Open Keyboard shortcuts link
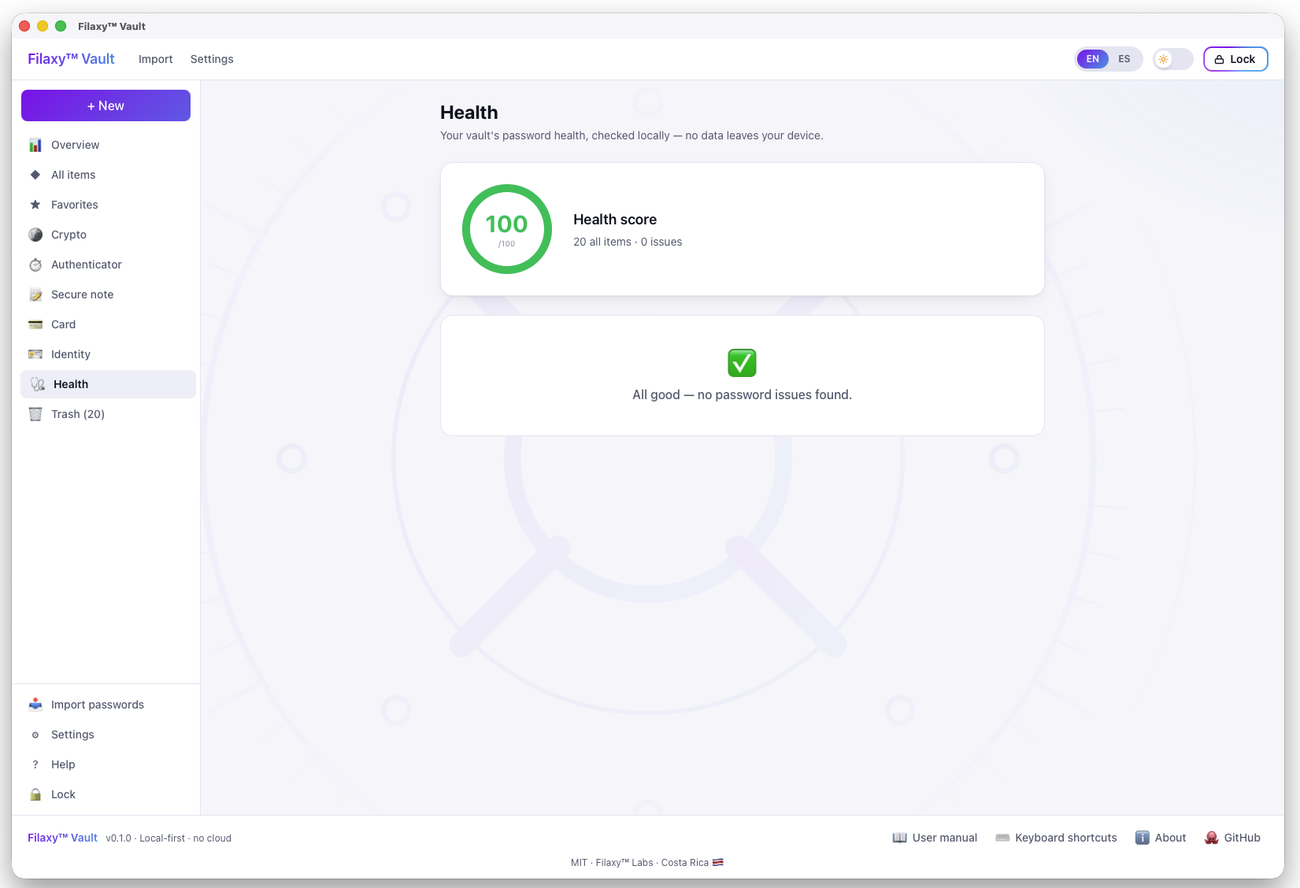Image resolution: width=1300 pixels, height=888 pixels. pos(1056,838)
